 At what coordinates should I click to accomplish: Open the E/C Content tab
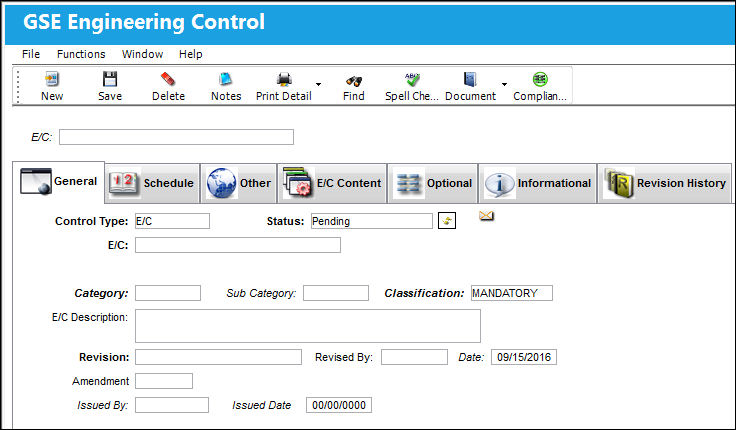point(332,183)
